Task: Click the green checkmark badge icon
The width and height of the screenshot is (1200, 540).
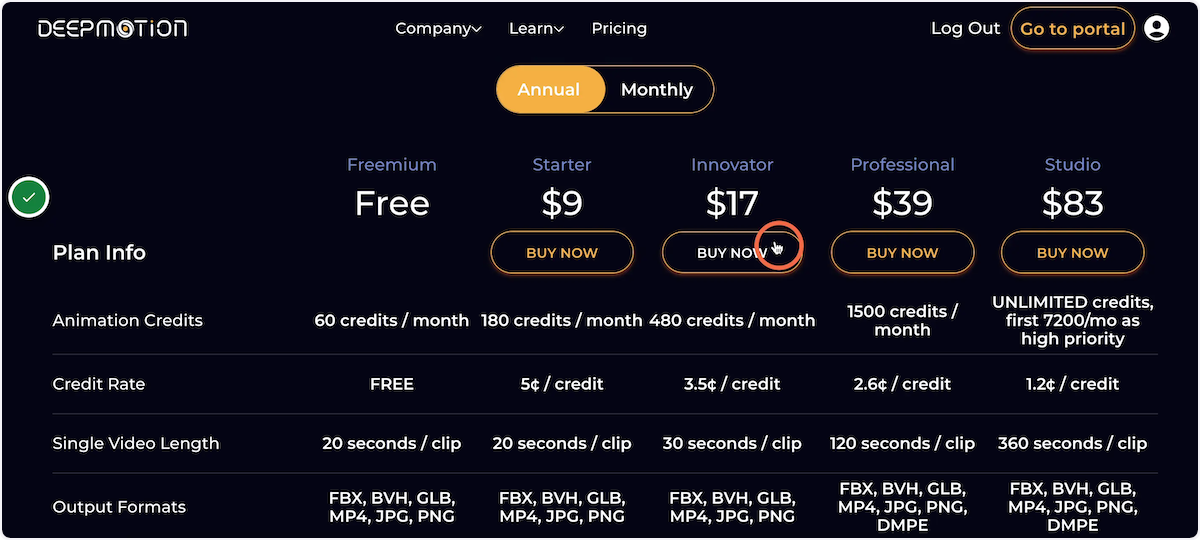Action: [x=29, y=197]
